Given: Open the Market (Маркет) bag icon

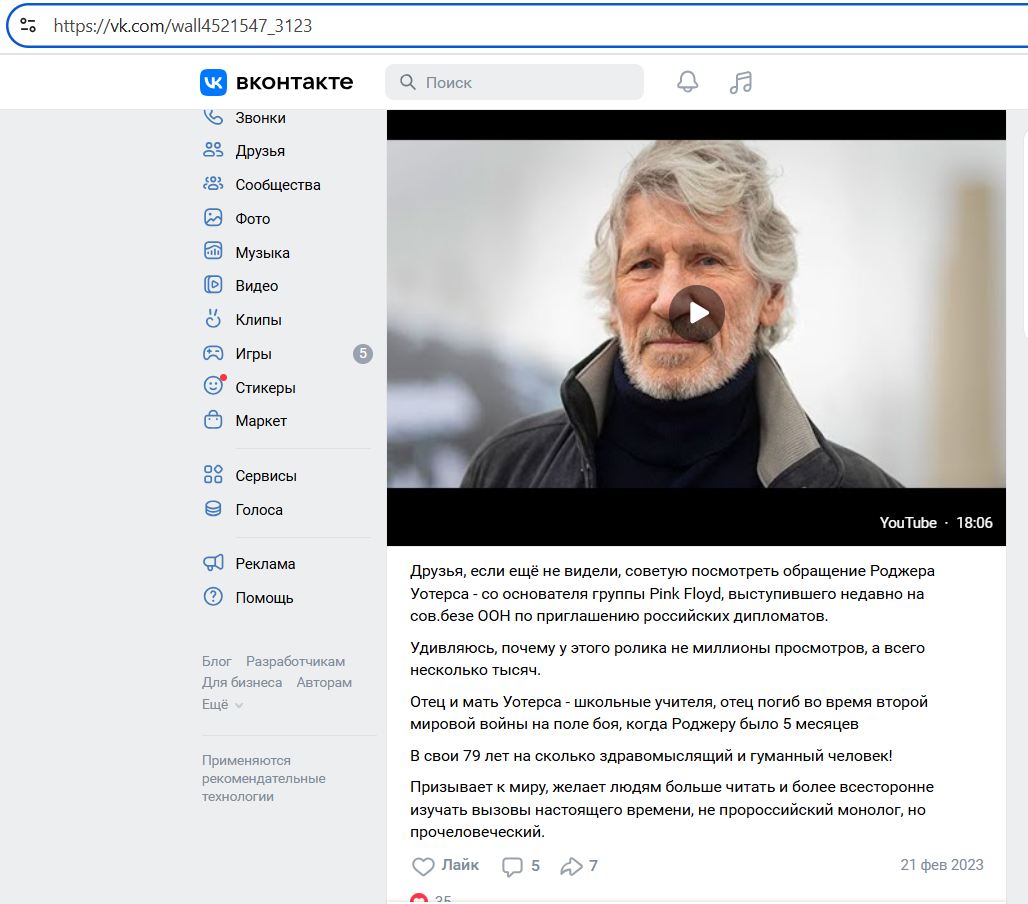Looking at the screenshot, I should pyautogui.click(x=213, y=420).
